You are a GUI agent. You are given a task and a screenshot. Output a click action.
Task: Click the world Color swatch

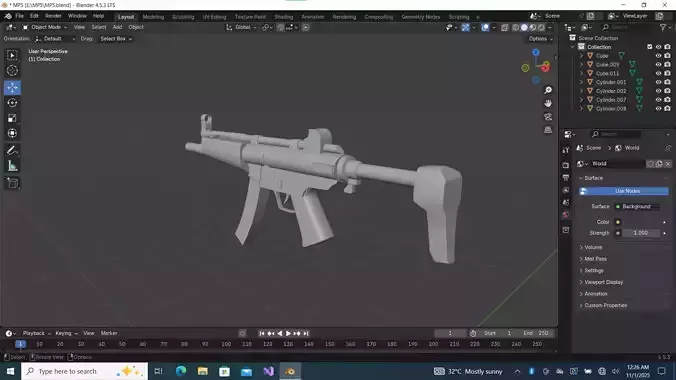[640, 222]
